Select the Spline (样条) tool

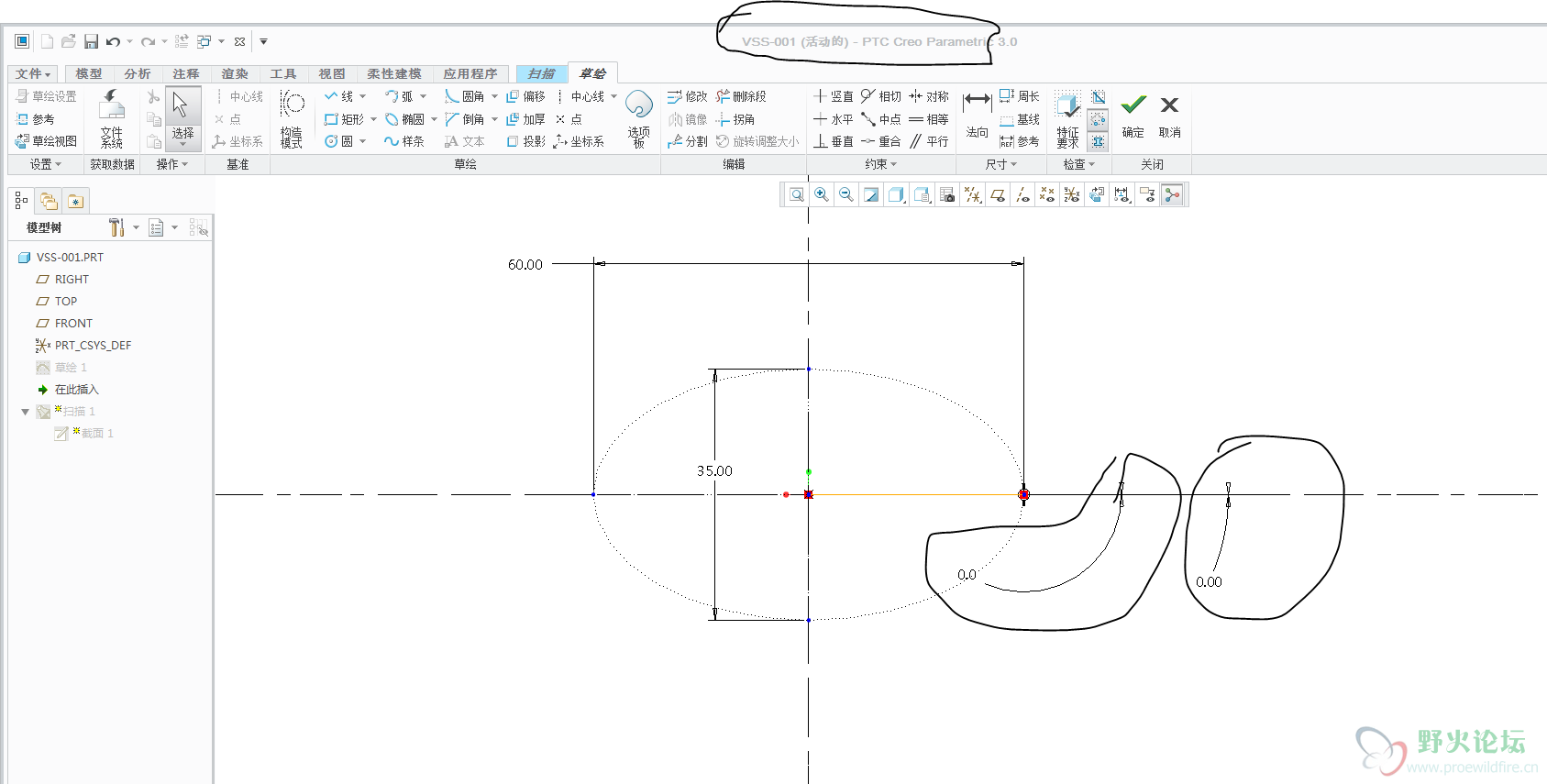pos(404,141)
